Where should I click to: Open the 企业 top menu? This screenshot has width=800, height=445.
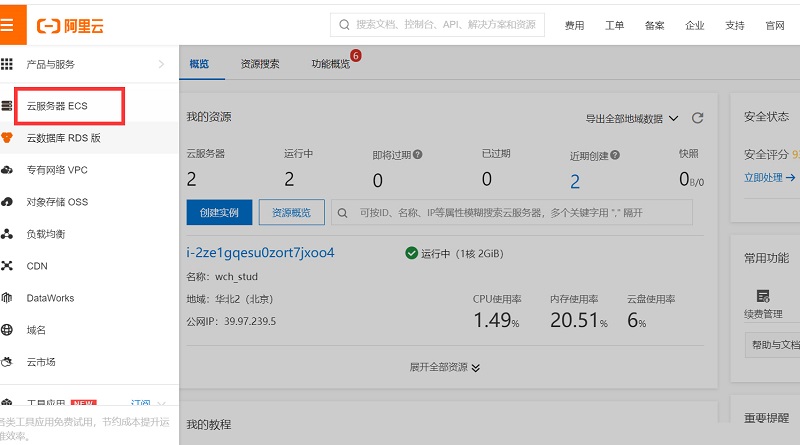coord(694,25)
